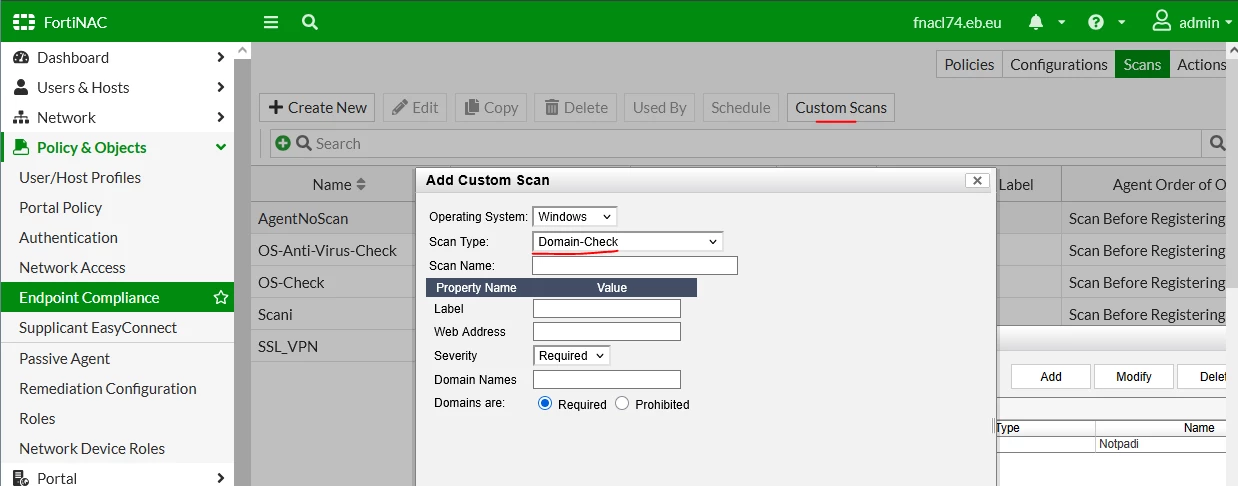Image resolution: width=1238 pixels, height=486 pixels.
Task: Click the Policy & Objects icon
Action: pyautogui.click(x=21, y=148)
